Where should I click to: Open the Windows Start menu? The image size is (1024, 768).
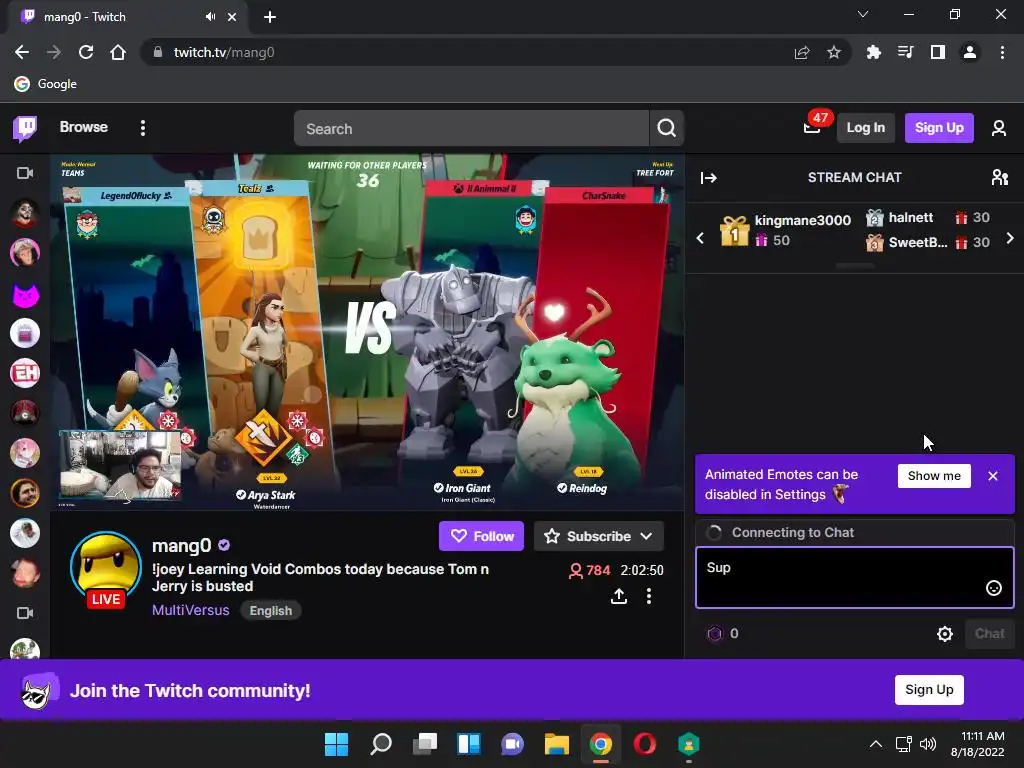pyautogui.click(x=336, y=744)
